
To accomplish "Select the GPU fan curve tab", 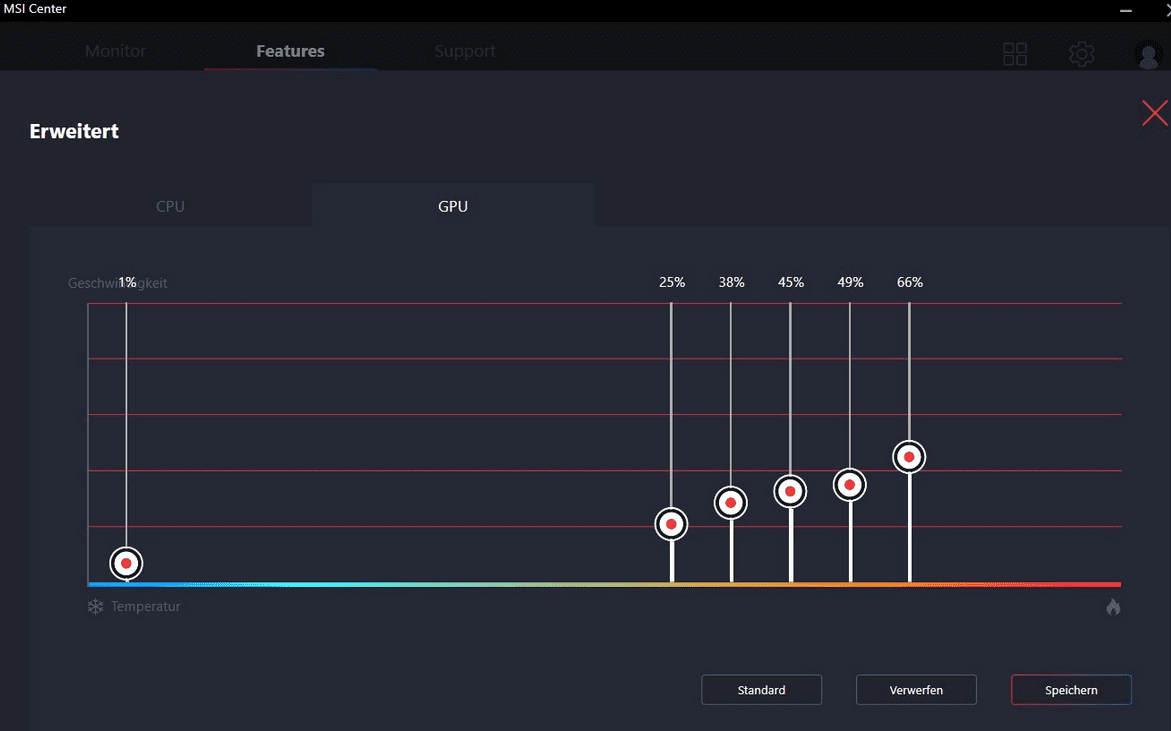I will pyautogui.click(x=453, y=206).
